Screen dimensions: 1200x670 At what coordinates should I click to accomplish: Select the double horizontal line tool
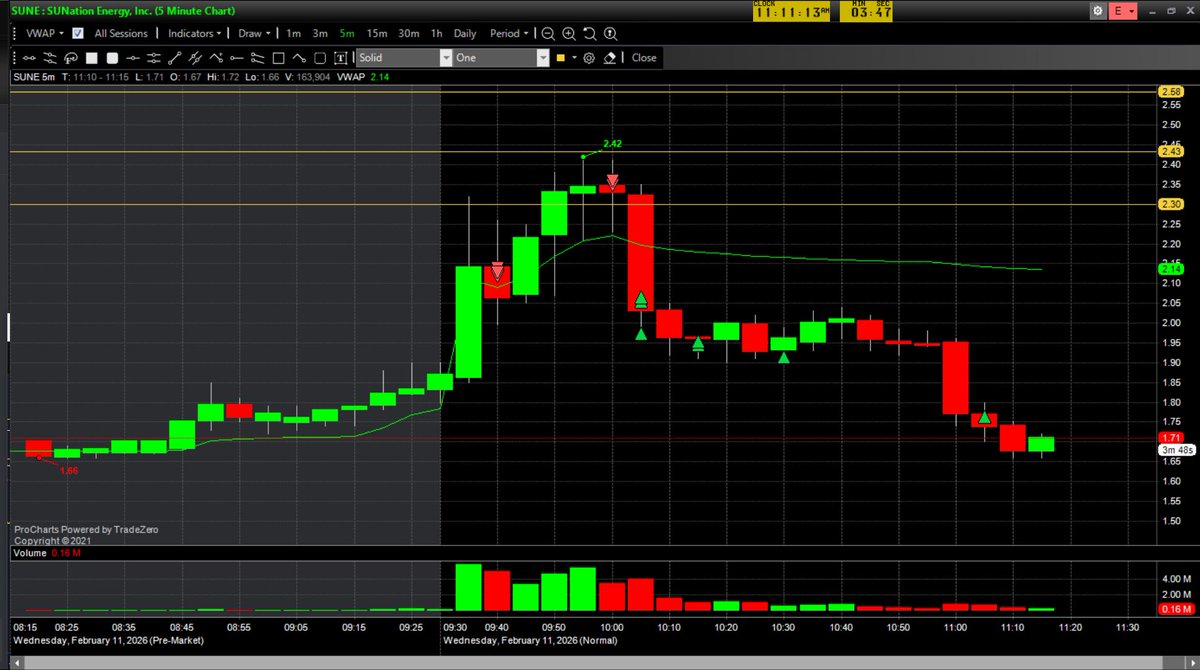click(153, 58)
